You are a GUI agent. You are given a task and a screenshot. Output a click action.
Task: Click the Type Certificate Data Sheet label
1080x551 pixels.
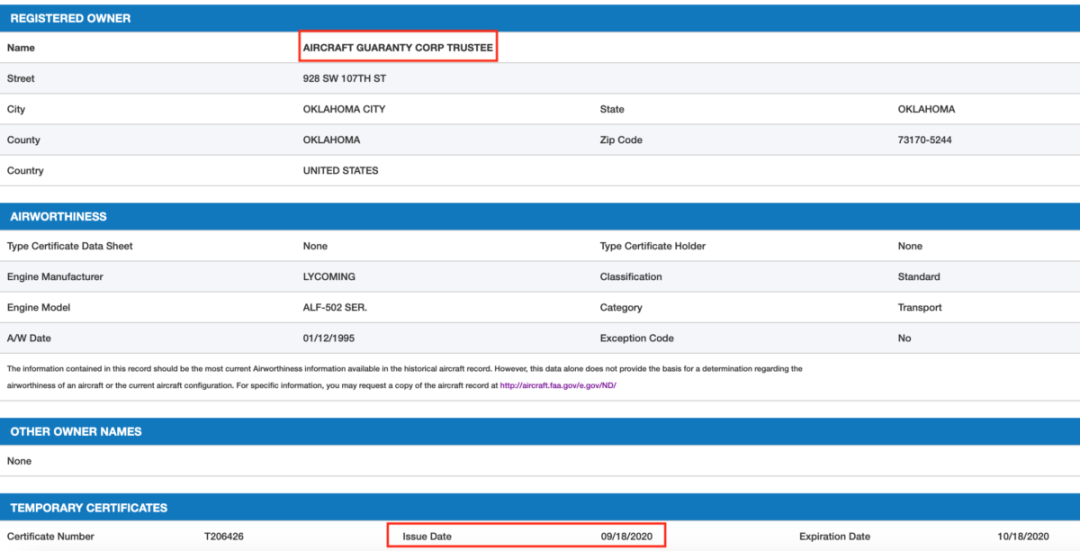(70, 246)
